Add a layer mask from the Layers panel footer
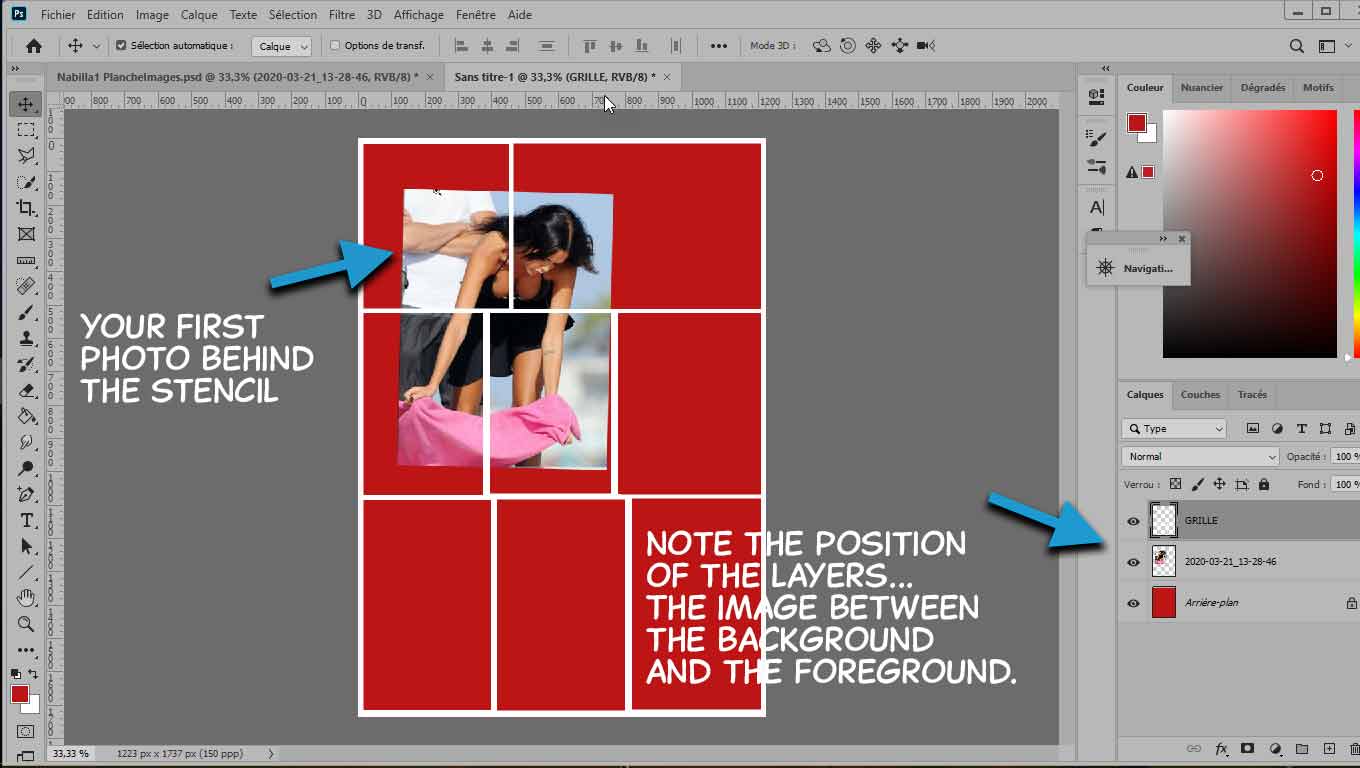1360x768 pixels. [x=1247, y=748]
